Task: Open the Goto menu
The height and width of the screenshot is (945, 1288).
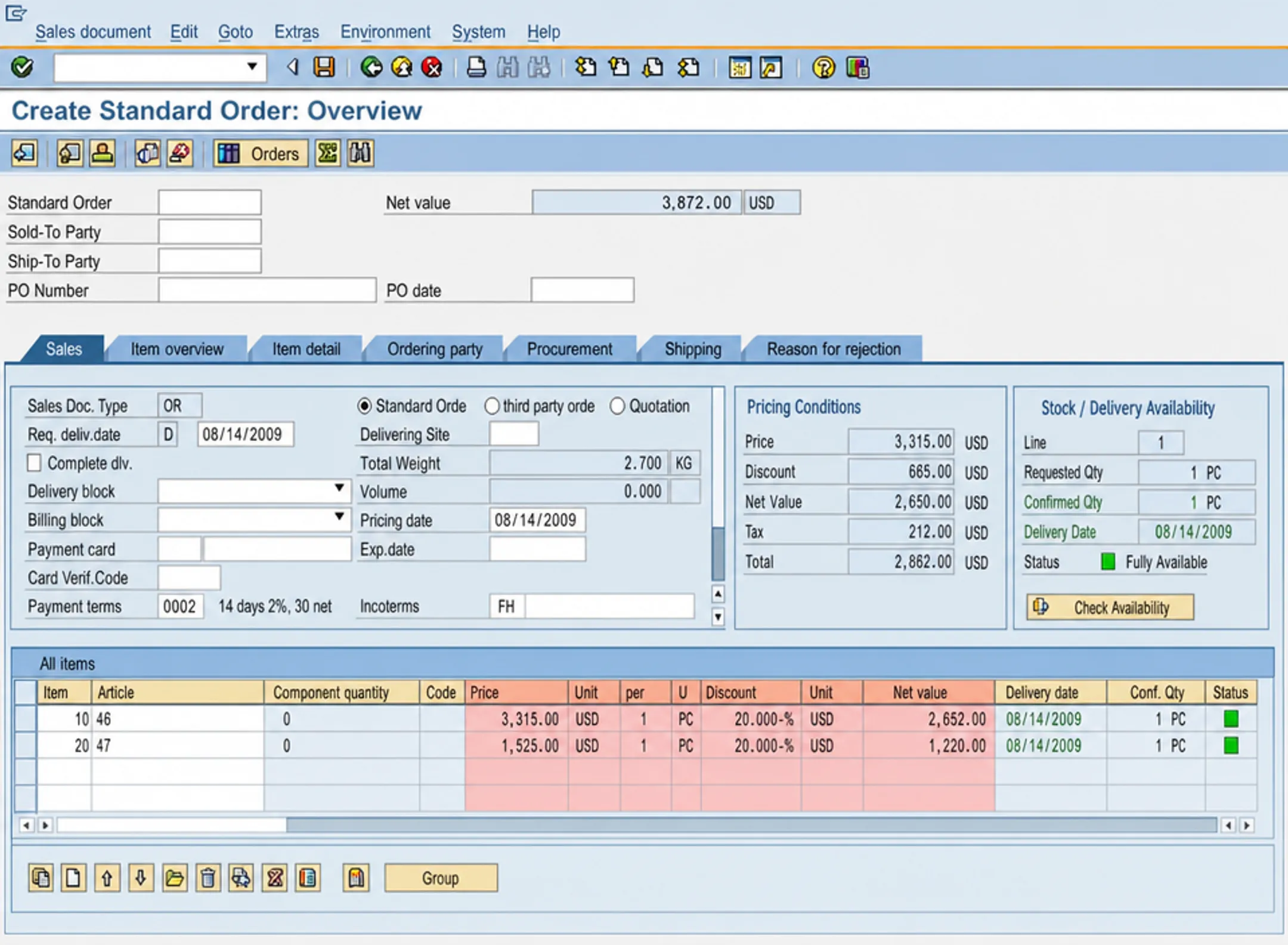Action: pos(236,32)
